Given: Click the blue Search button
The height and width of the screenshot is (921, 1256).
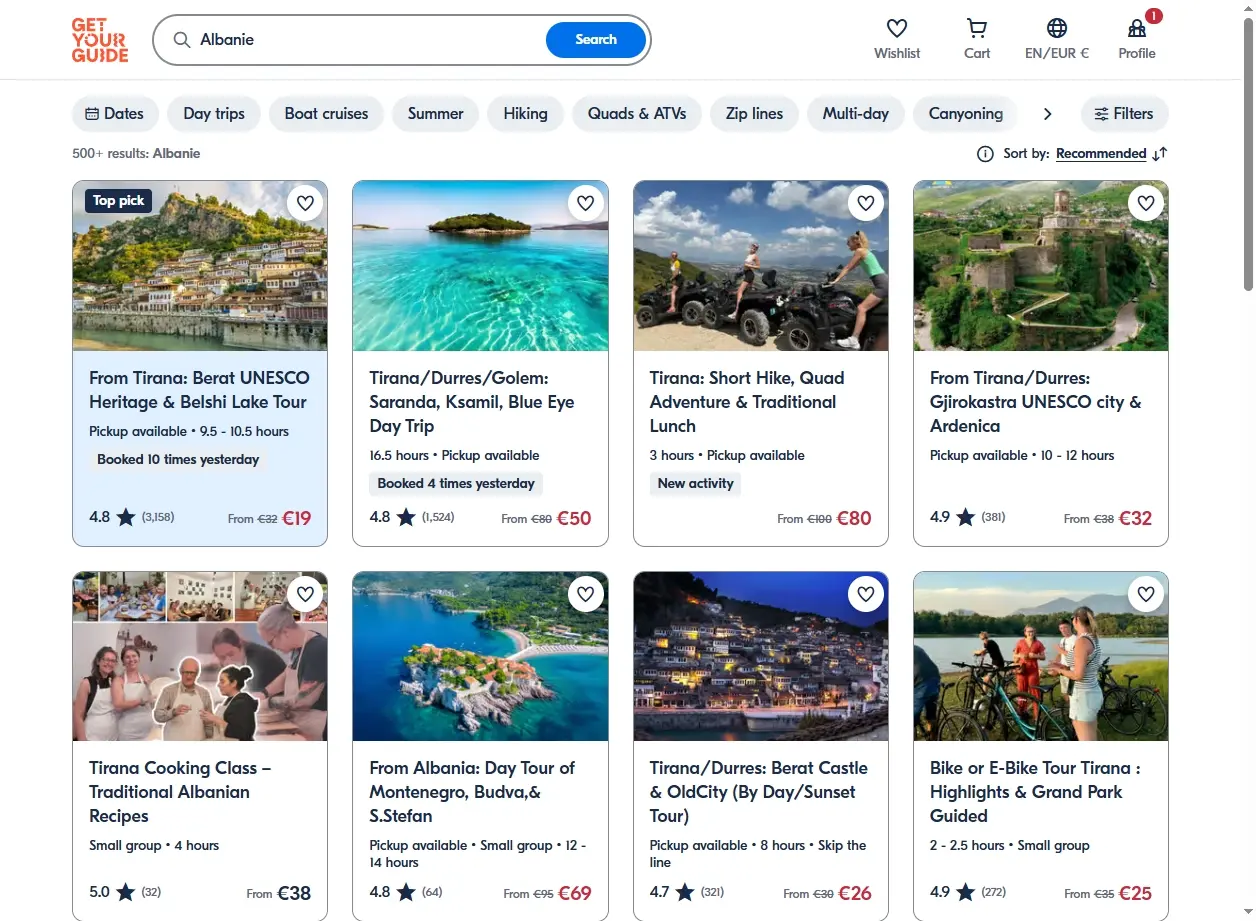Looking at the screenshot, I should coord(596,40).
